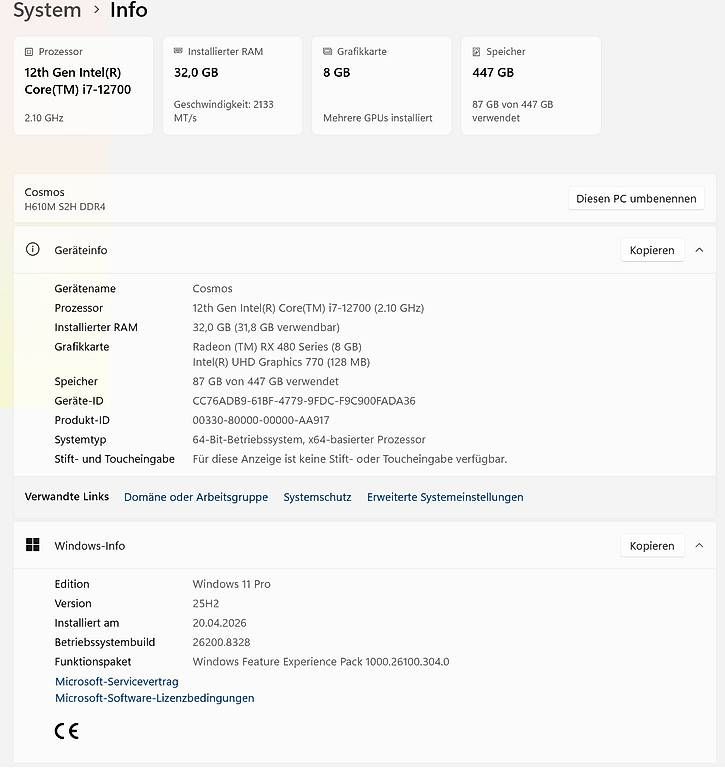Click the Grafikkarte card icon
The height and width of the screenshot is (768, 725).
point(327,51)
